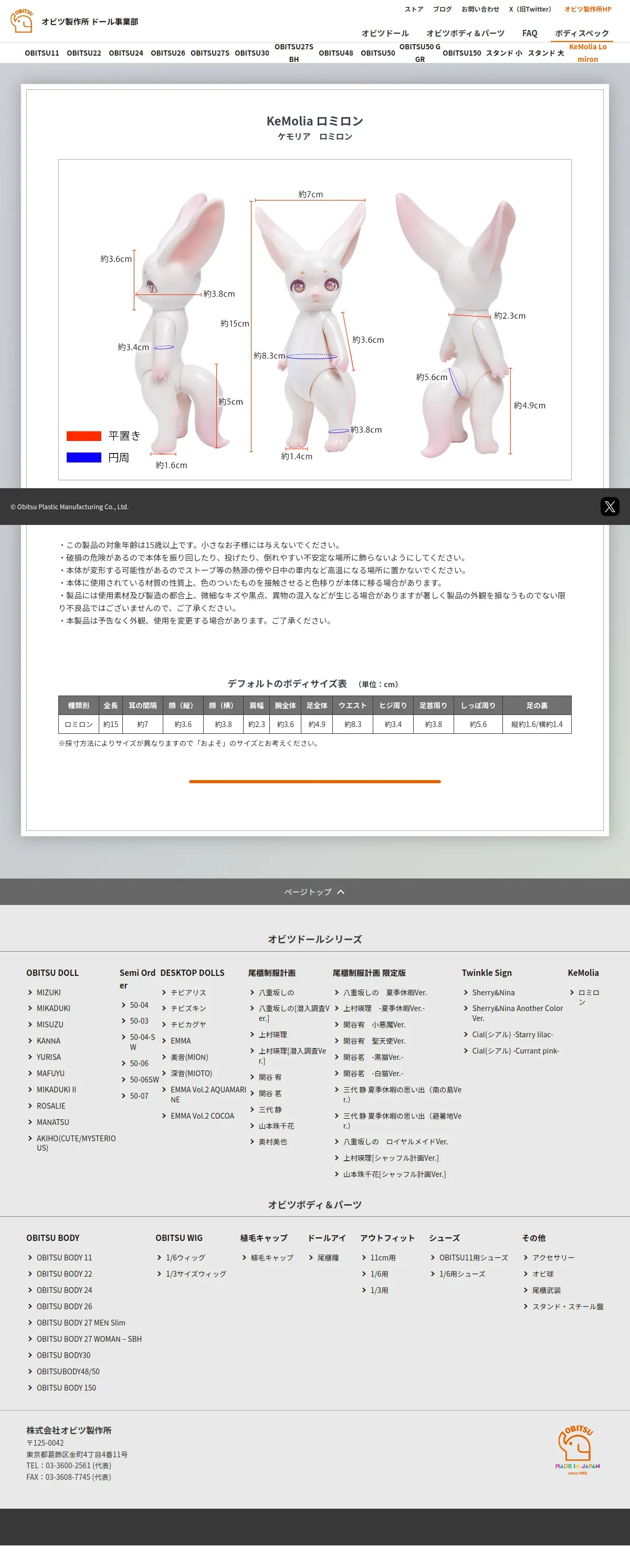Click the 縦約1.6/横約1.4 table cell
Viewport: 630px width, 1568px height.
pyautogui.click(x=537, y=724)
